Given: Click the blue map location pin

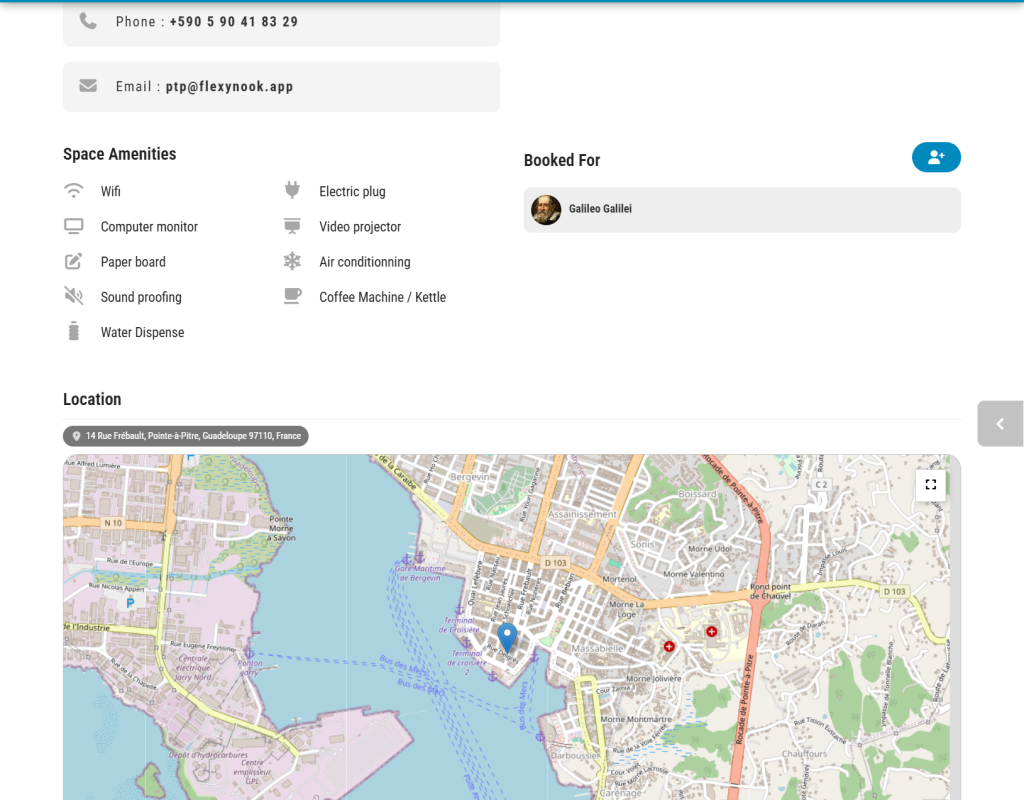Looking at the screenshot, I should coord(507,637).
